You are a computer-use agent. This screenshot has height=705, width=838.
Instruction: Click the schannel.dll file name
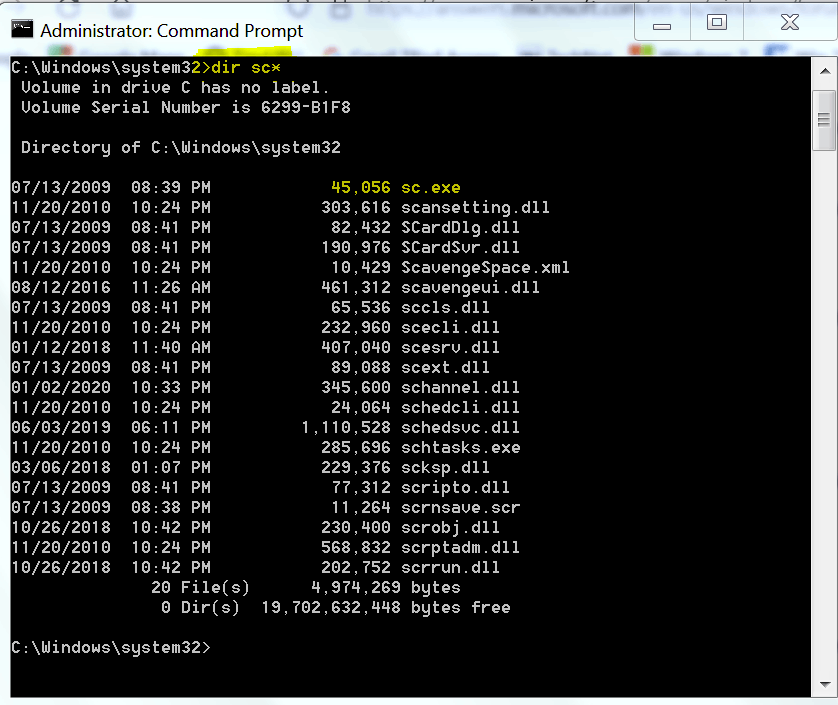[460, 388]
